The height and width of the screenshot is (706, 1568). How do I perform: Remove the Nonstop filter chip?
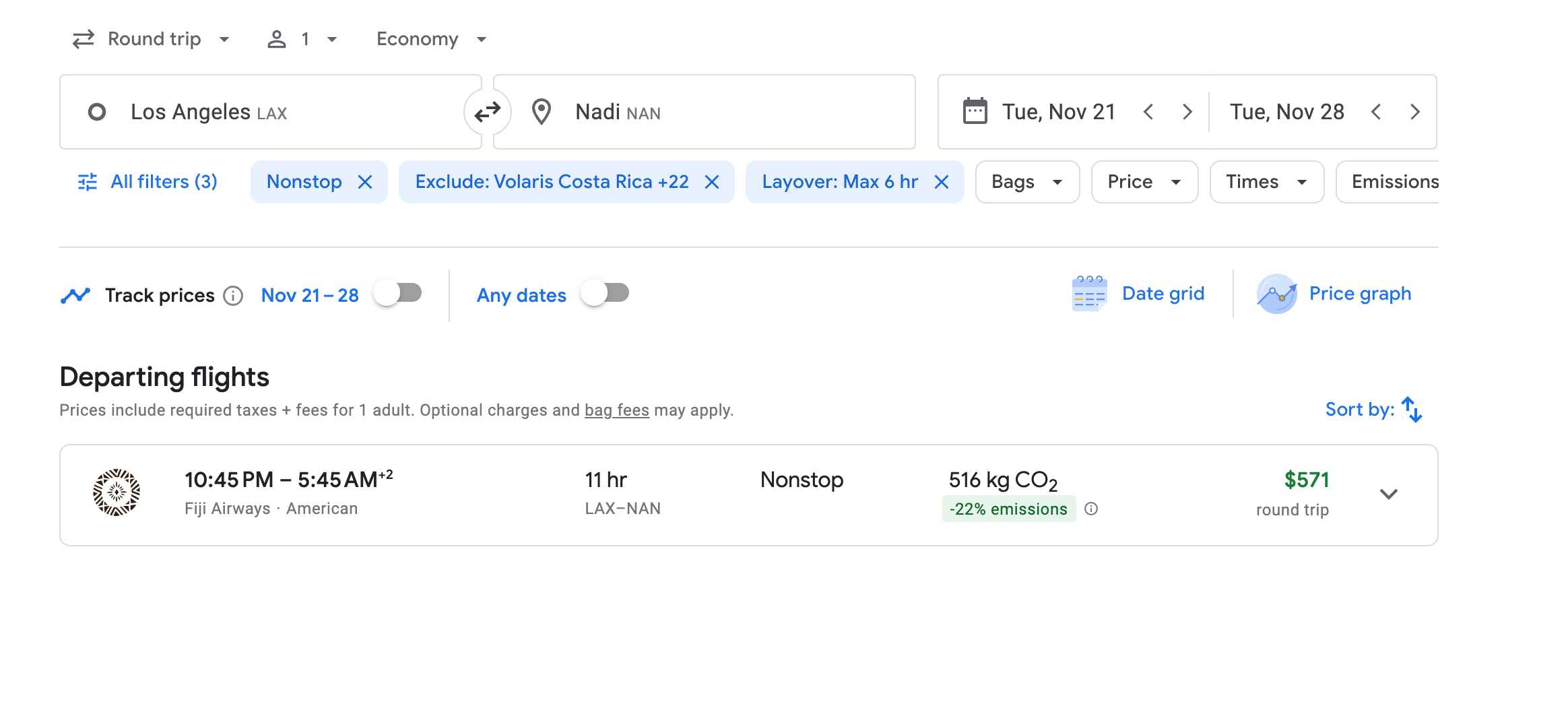tap(365, 182)
